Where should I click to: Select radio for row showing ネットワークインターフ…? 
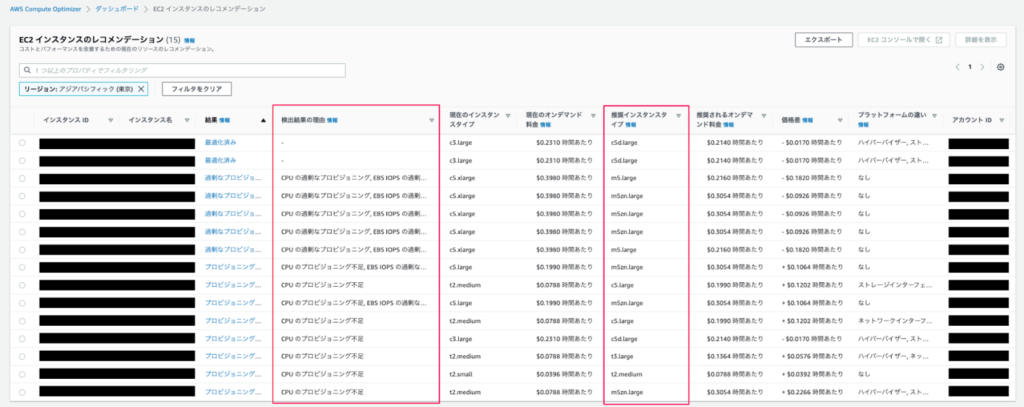[22, 321]
